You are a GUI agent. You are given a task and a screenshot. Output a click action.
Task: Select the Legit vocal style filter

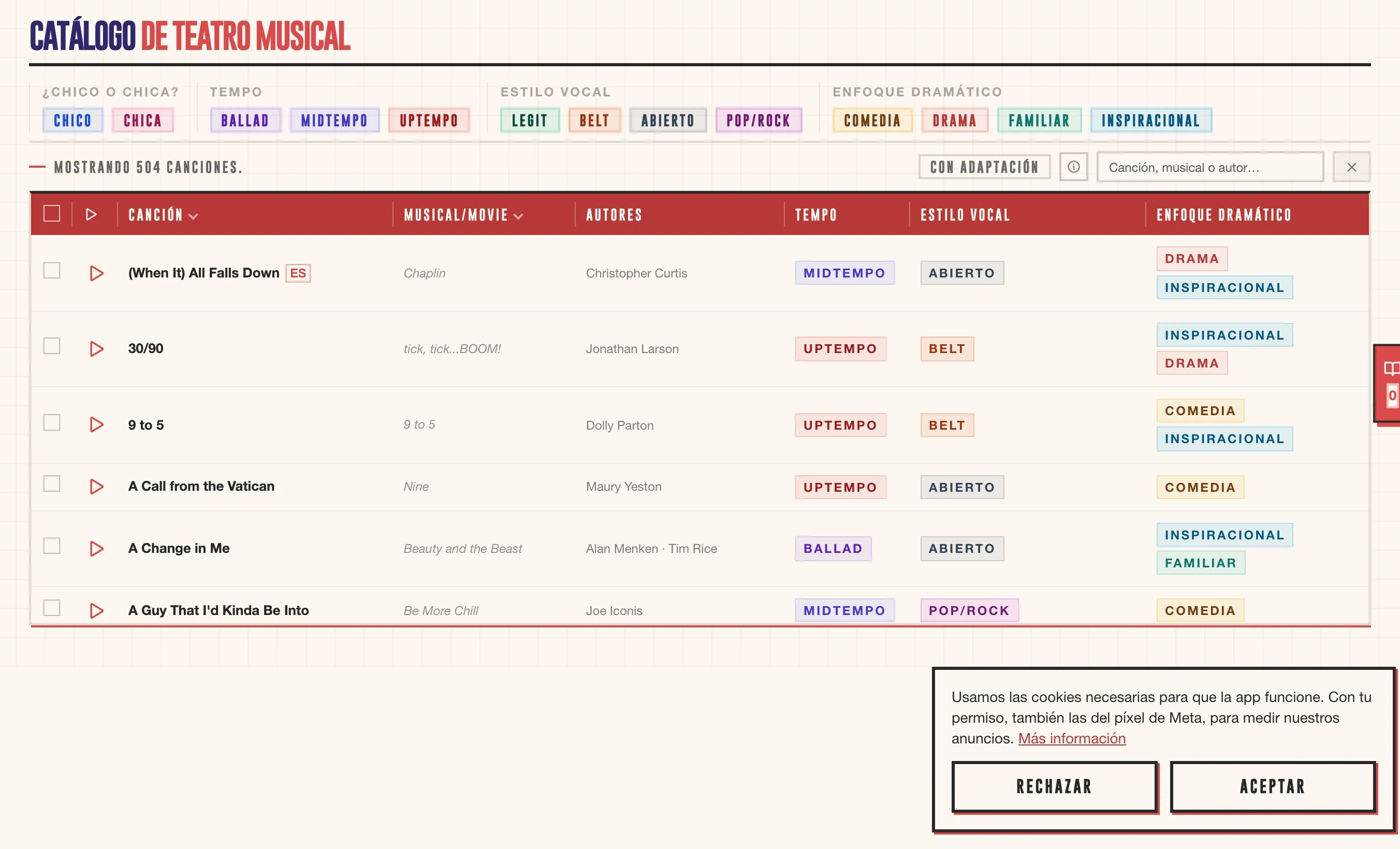(530, 121)
